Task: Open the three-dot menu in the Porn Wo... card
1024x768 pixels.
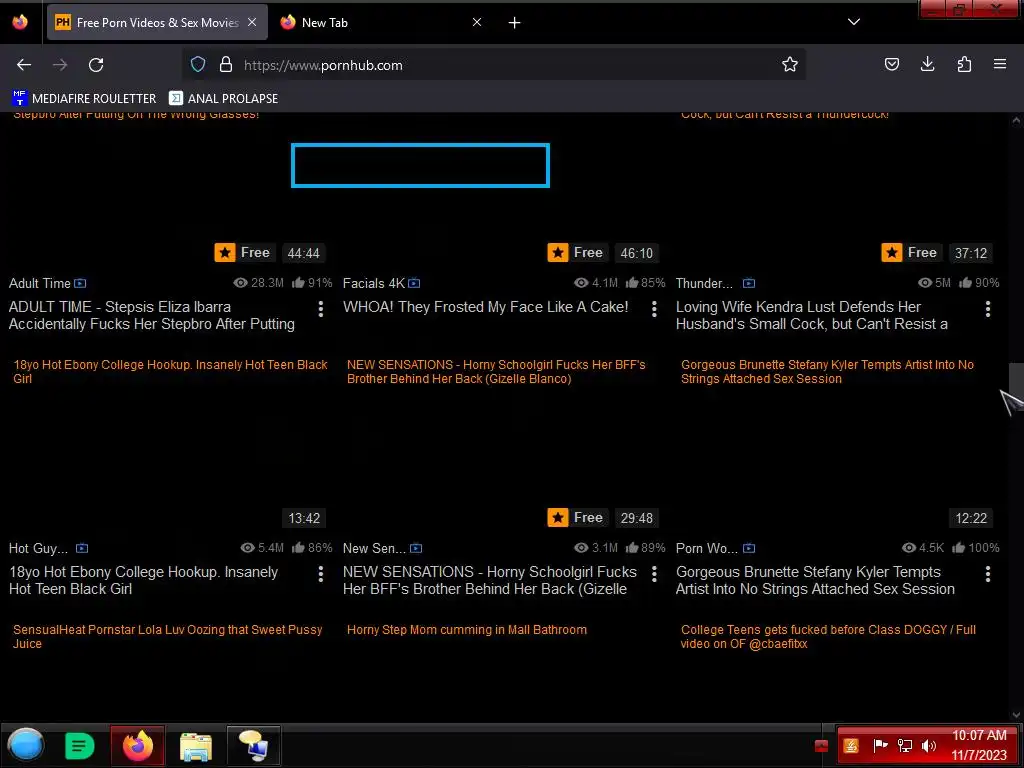Action: point(988,574)
